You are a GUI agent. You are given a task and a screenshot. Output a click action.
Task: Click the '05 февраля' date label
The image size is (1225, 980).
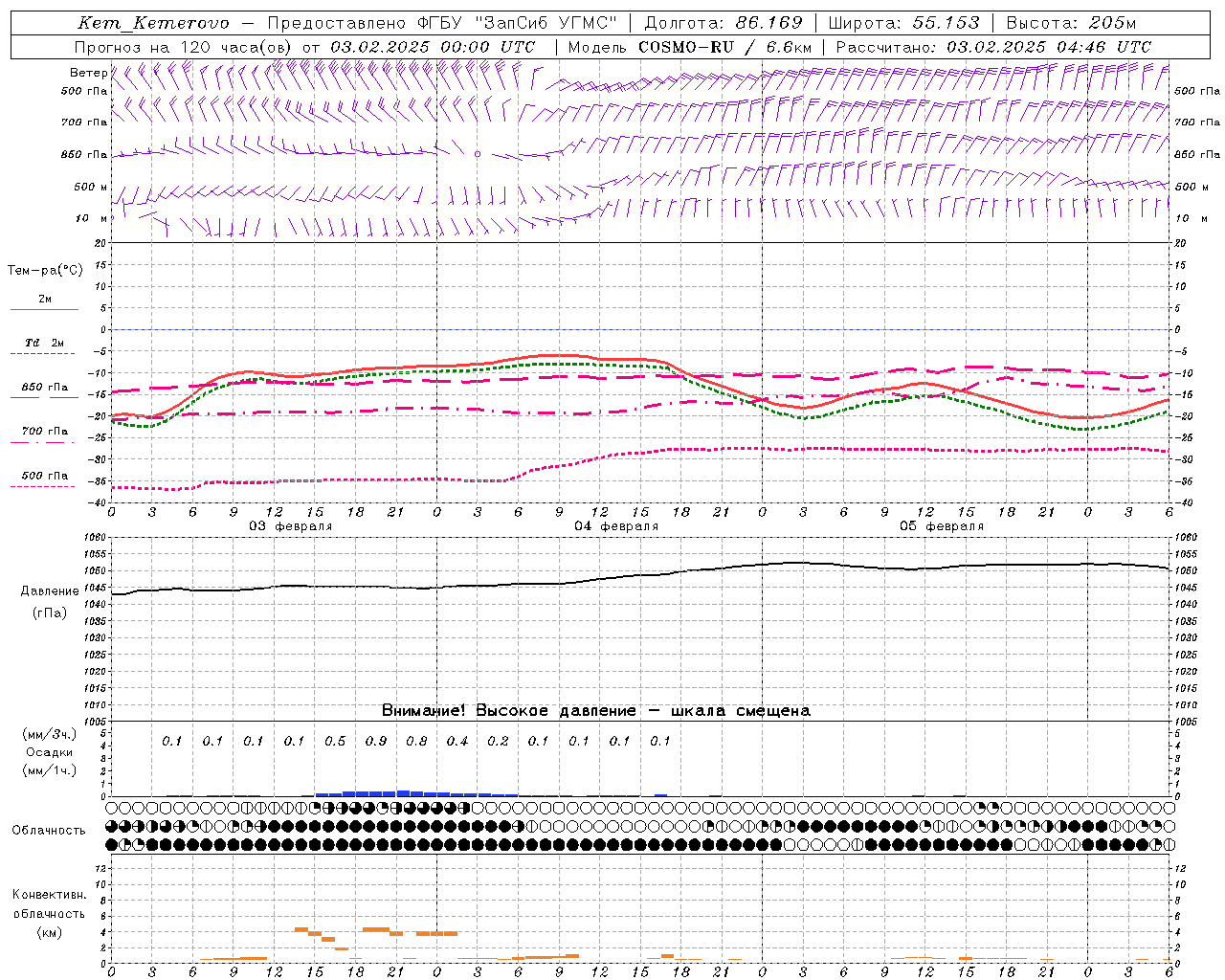(942, 526)
